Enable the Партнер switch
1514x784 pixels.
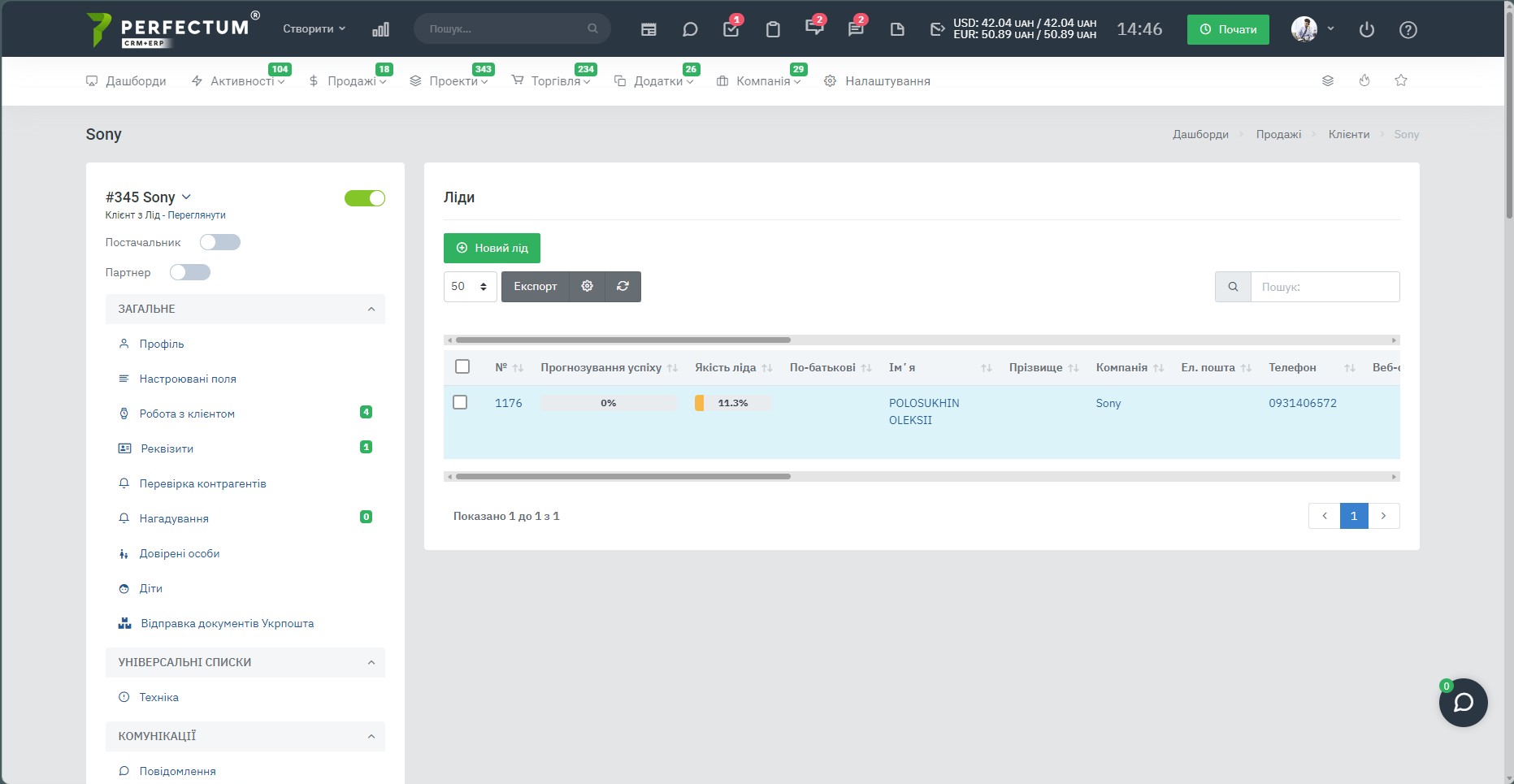point(190,272)
